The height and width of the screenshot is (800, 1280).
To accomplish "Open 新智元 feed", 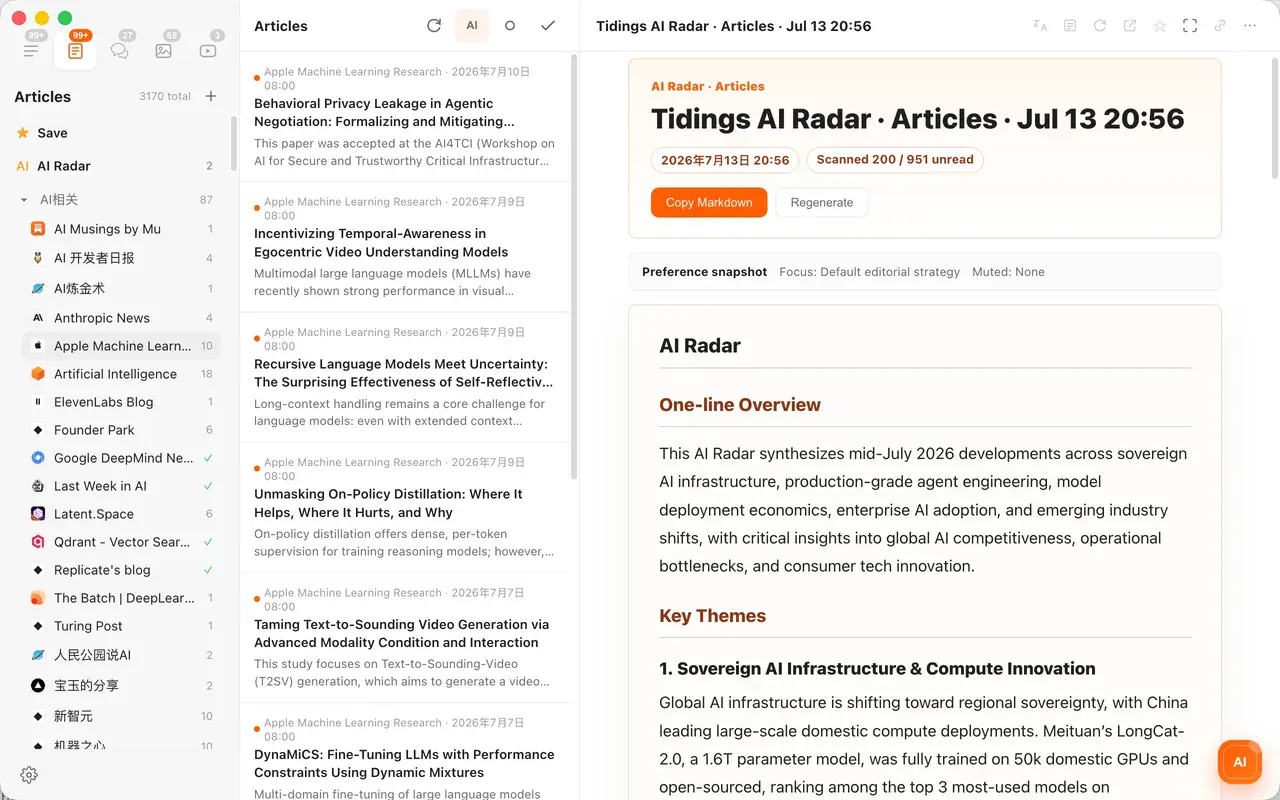I will click(121, 716).
